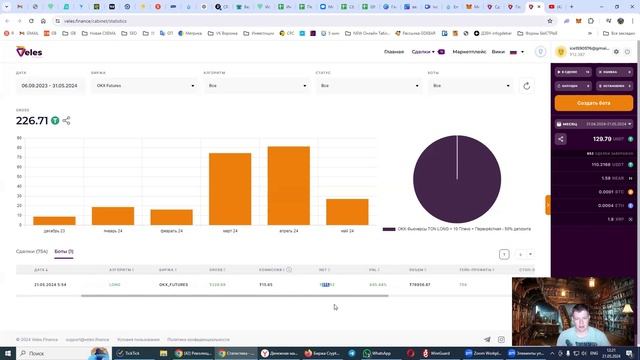Open Главная in the top navigation
The width and height of the screenshot is (640, 360).
[x=394, y=52]
